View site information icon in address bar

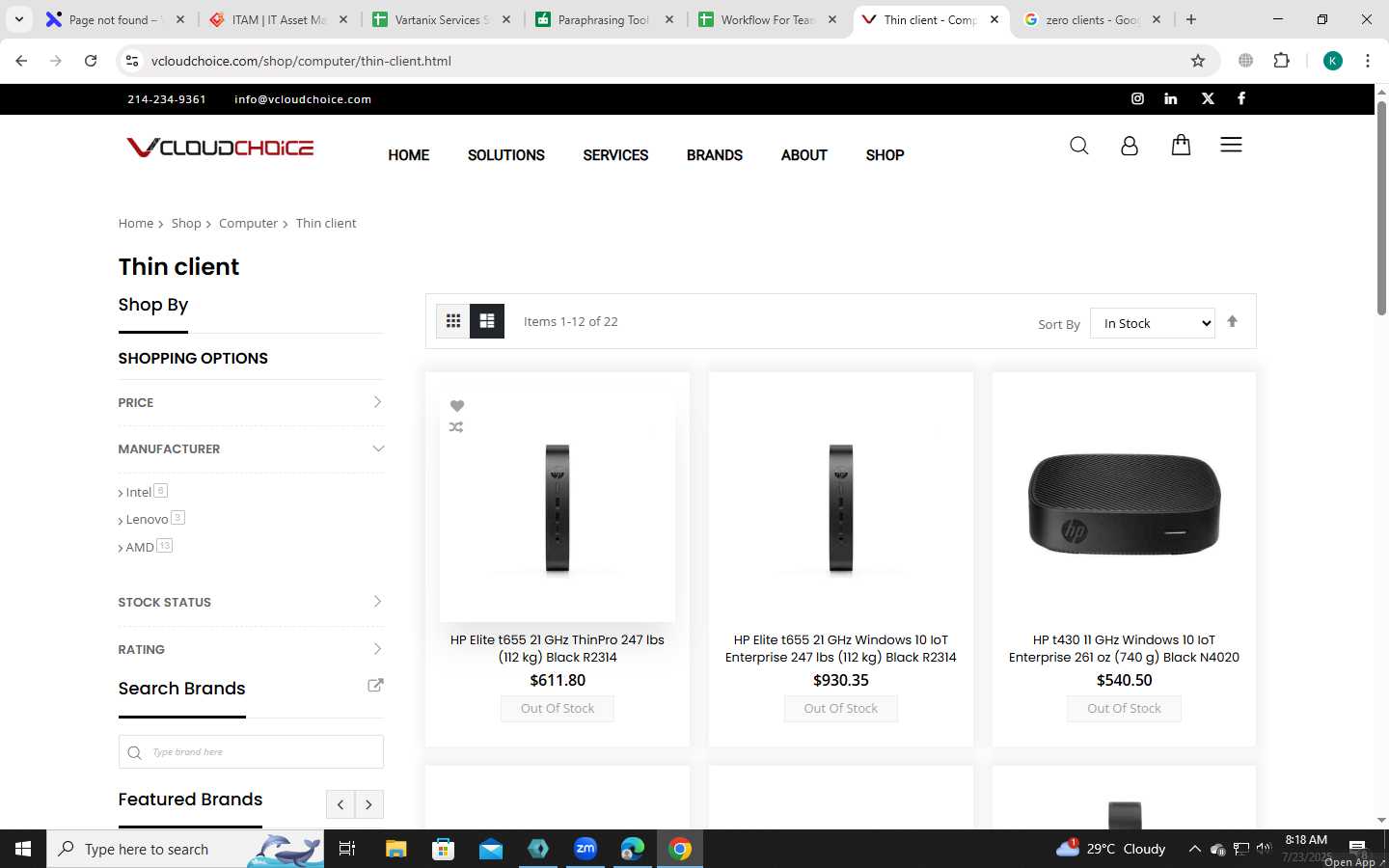pos(132,61)
